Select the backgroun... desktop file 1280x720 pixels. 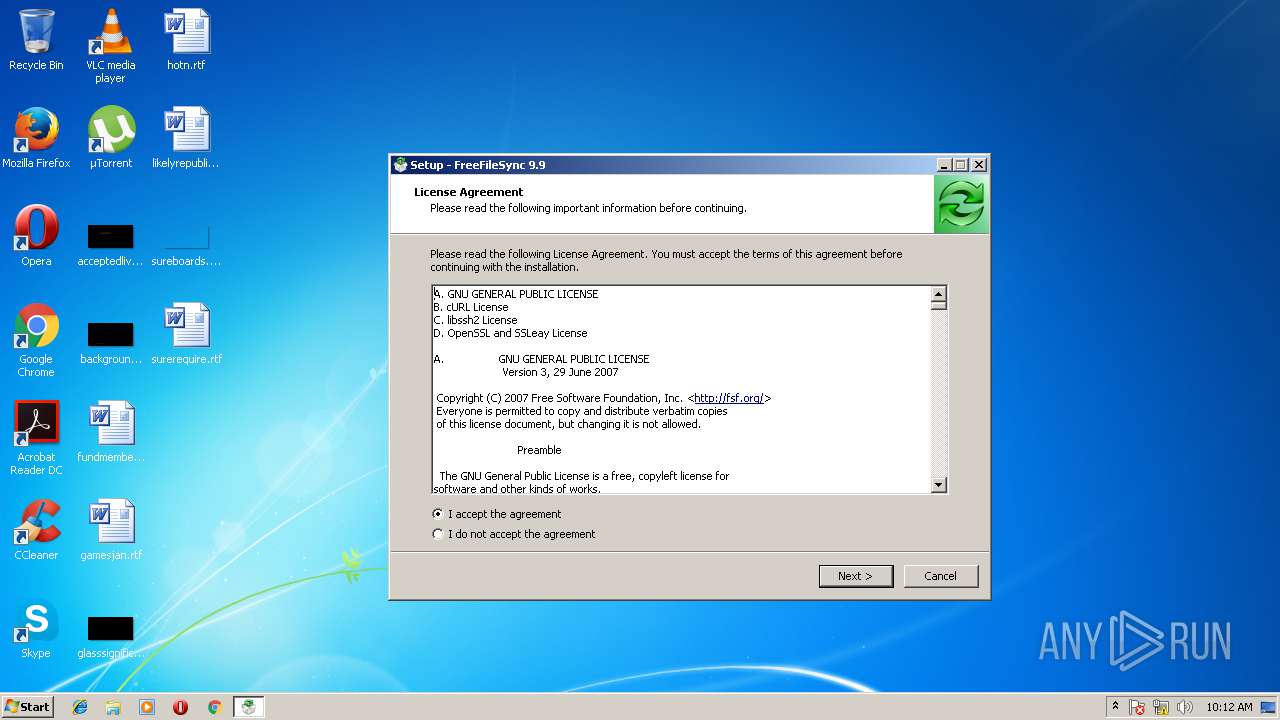pos(110,342)
